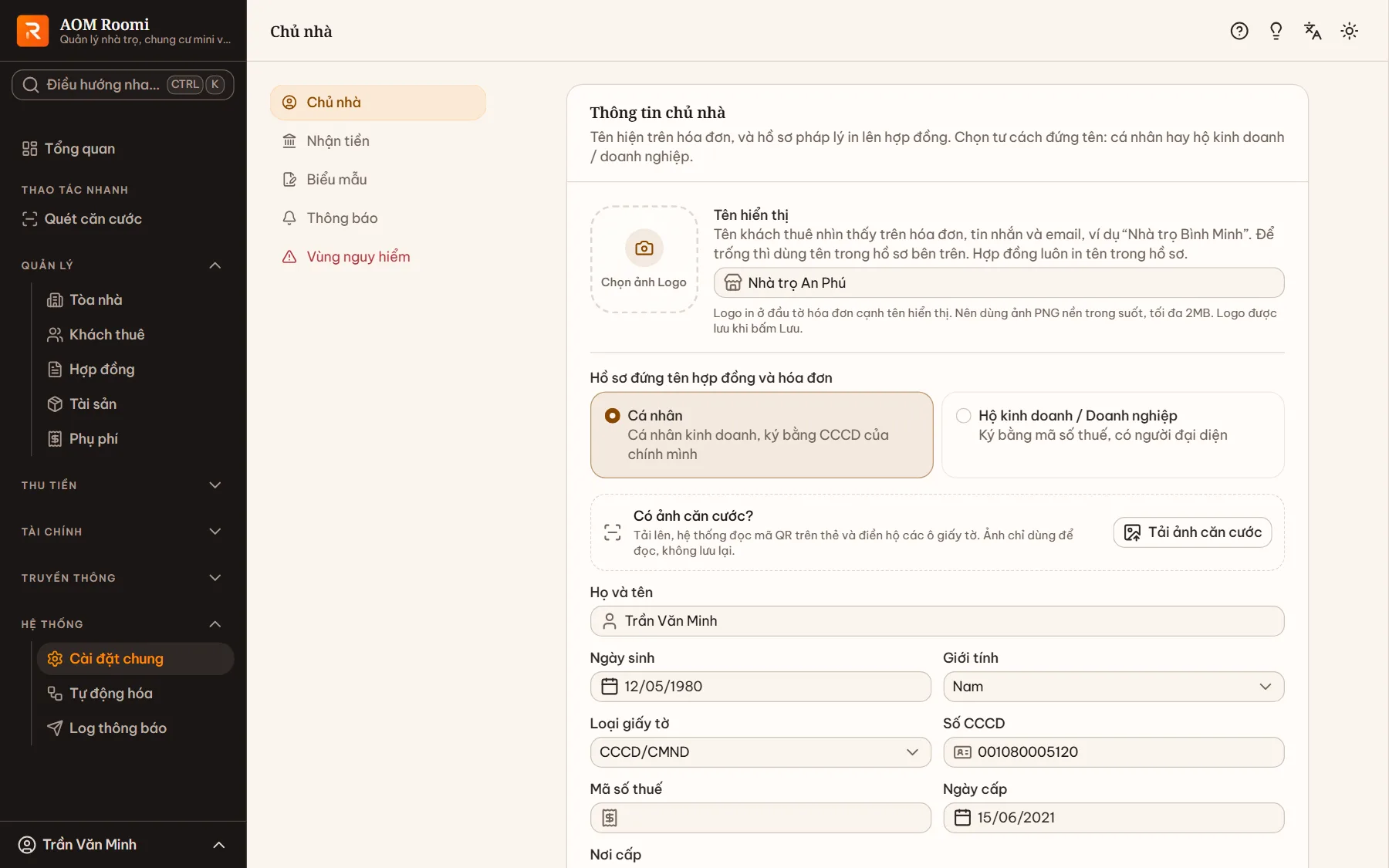1389x868 pixels.
Task: Open the Loại giấy tờ dropdown
Action: click(x=761, y=752)
